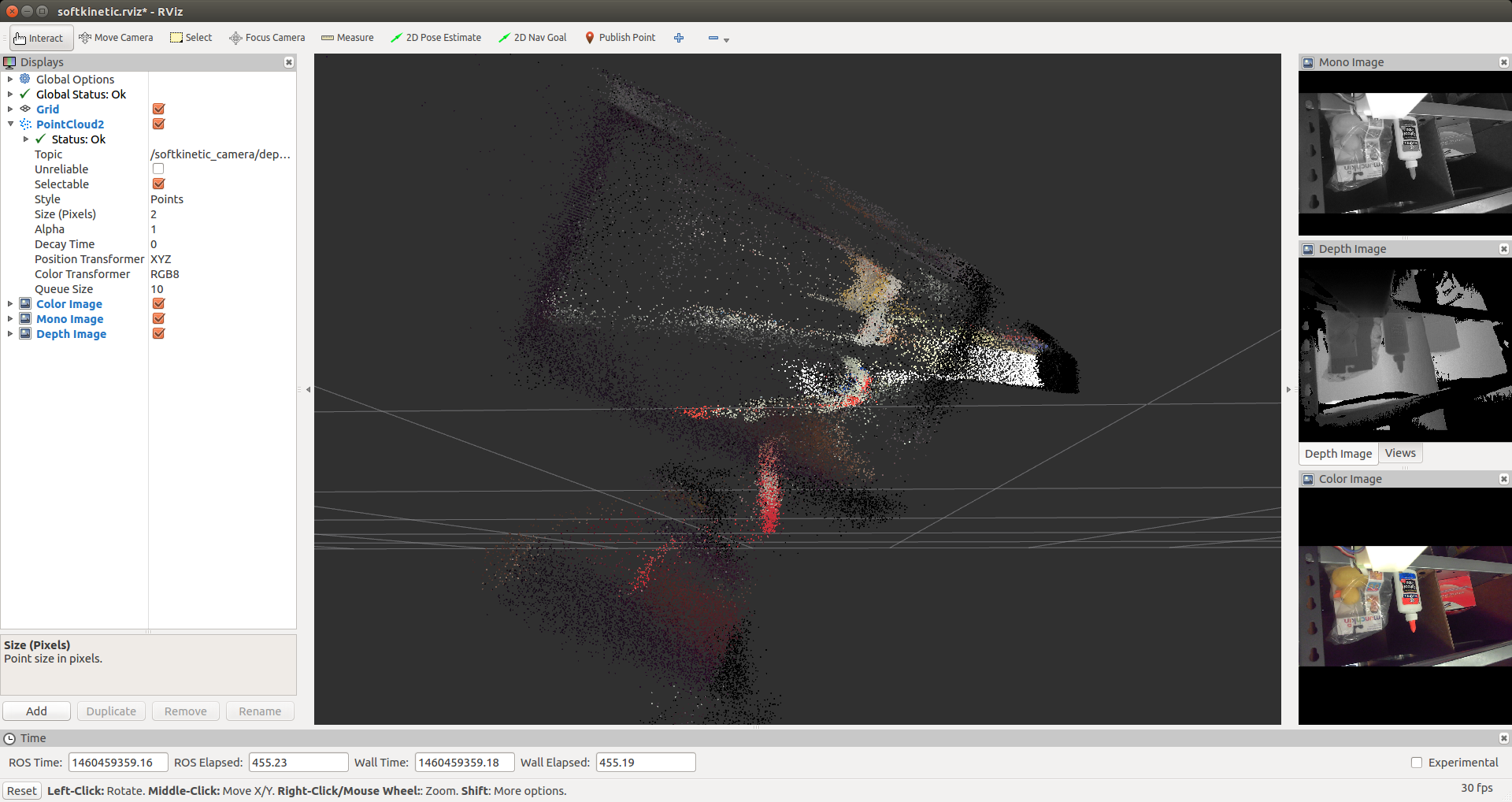Image resolution: width=1512 pixels, height=802 pixels.
Task: Activate the 2D Nav Goal tool
Action: click(x=532, y=38)
